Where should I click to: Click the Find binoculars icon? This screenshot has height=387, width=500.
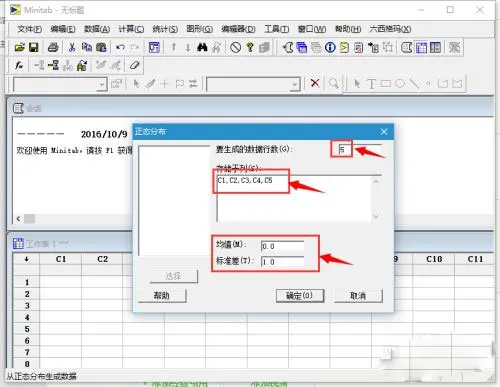click(x=202, y=48)
